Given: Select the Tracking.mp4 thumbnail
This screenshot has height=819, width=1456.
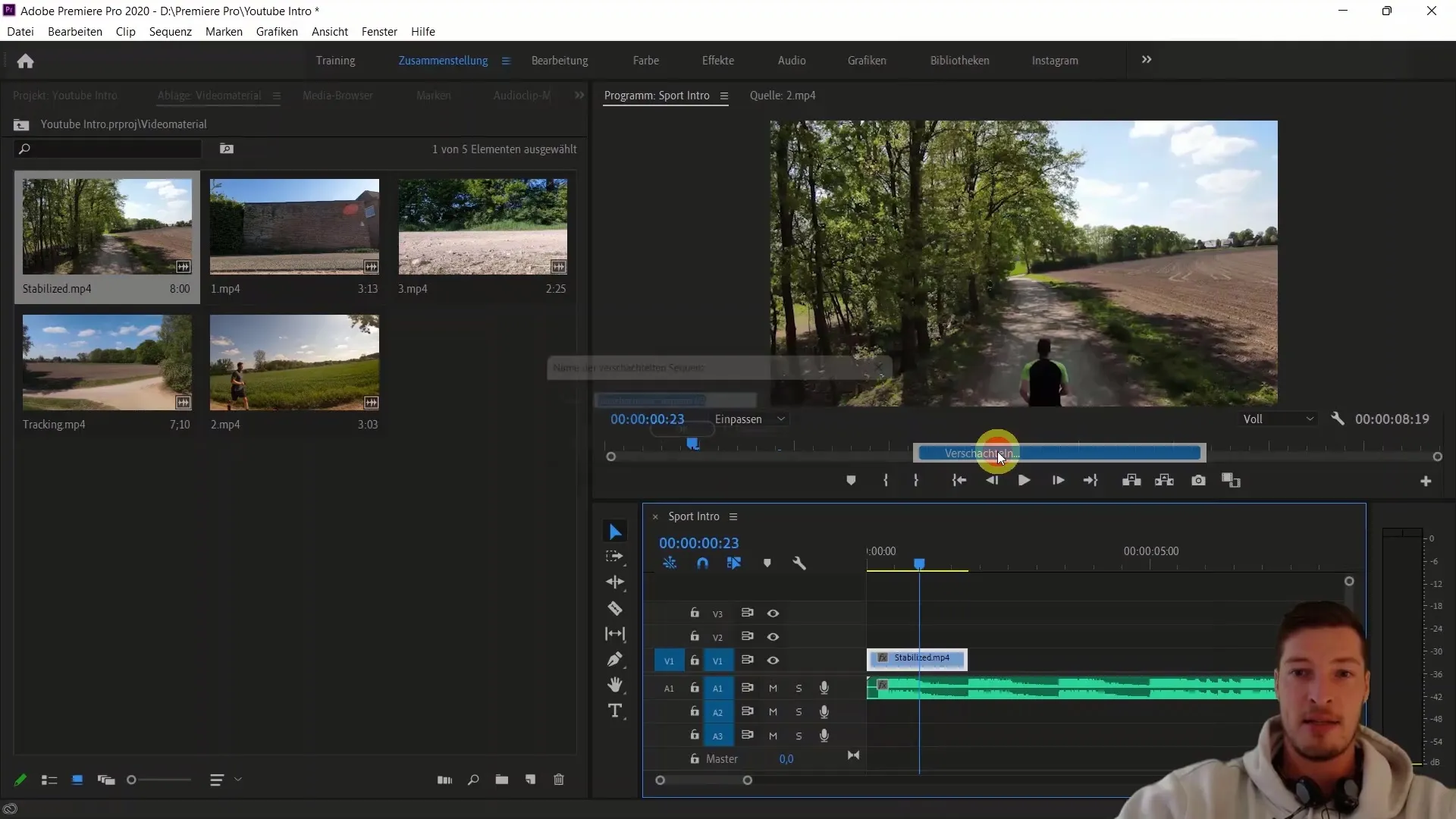Looking at the screenshot, I should pyautogui.click(x=107, y=362).
